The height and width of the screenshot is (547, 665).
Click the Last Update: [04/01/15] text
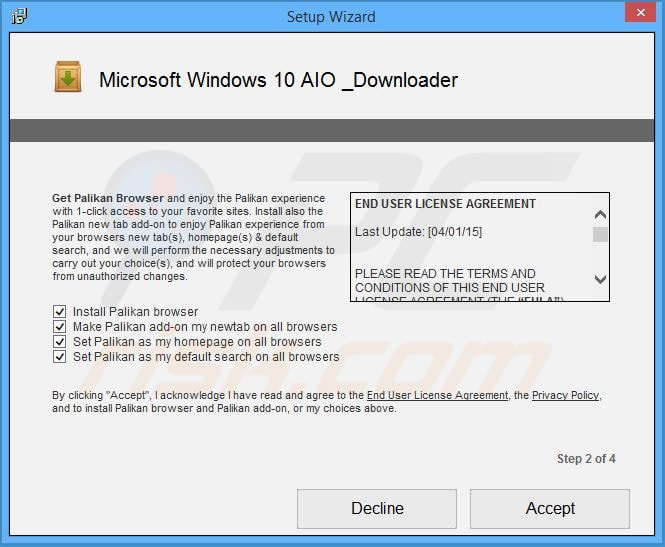pyautogui.click(x=419, y=232)
